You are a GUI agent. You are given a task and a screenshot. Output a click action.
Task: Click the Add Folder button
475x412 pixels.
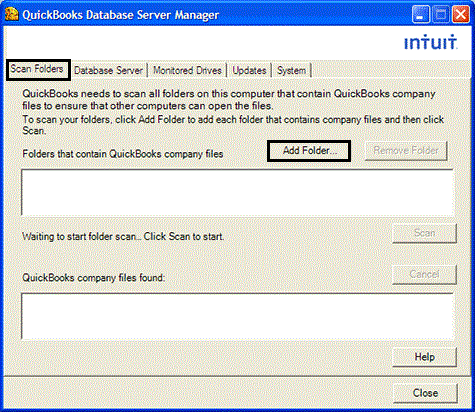point(309,151)
